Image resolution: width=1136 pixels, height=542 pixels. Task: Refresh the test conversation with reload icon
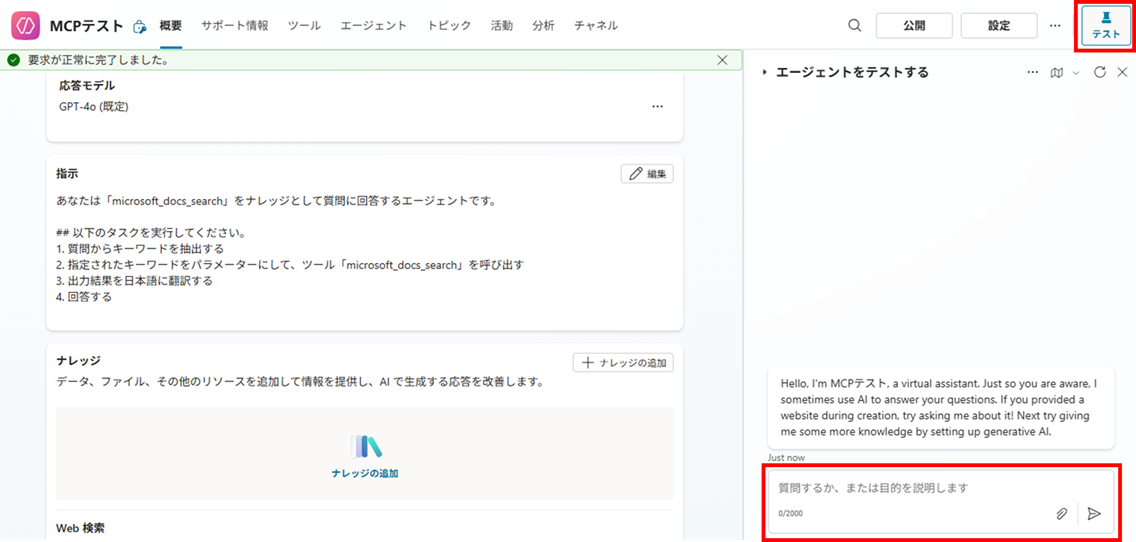[x=1099, y=72]
